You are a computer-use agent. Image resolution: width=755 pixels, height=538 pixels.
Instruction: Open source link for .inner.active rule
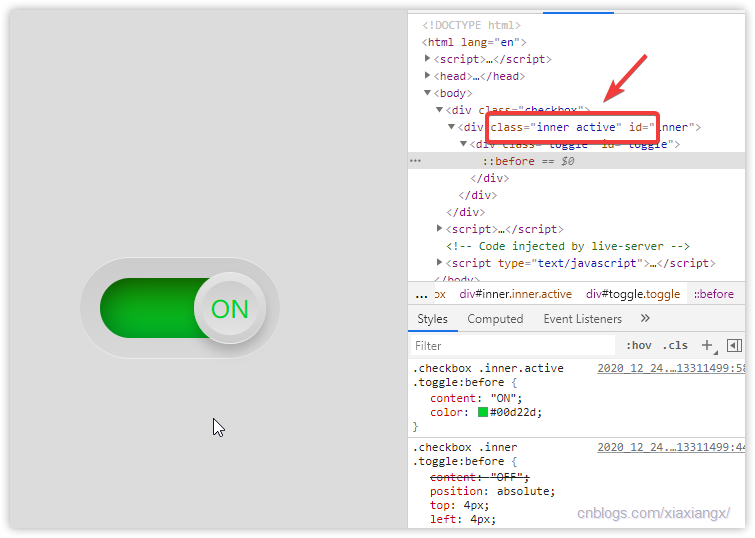click(x=671, y=368)
